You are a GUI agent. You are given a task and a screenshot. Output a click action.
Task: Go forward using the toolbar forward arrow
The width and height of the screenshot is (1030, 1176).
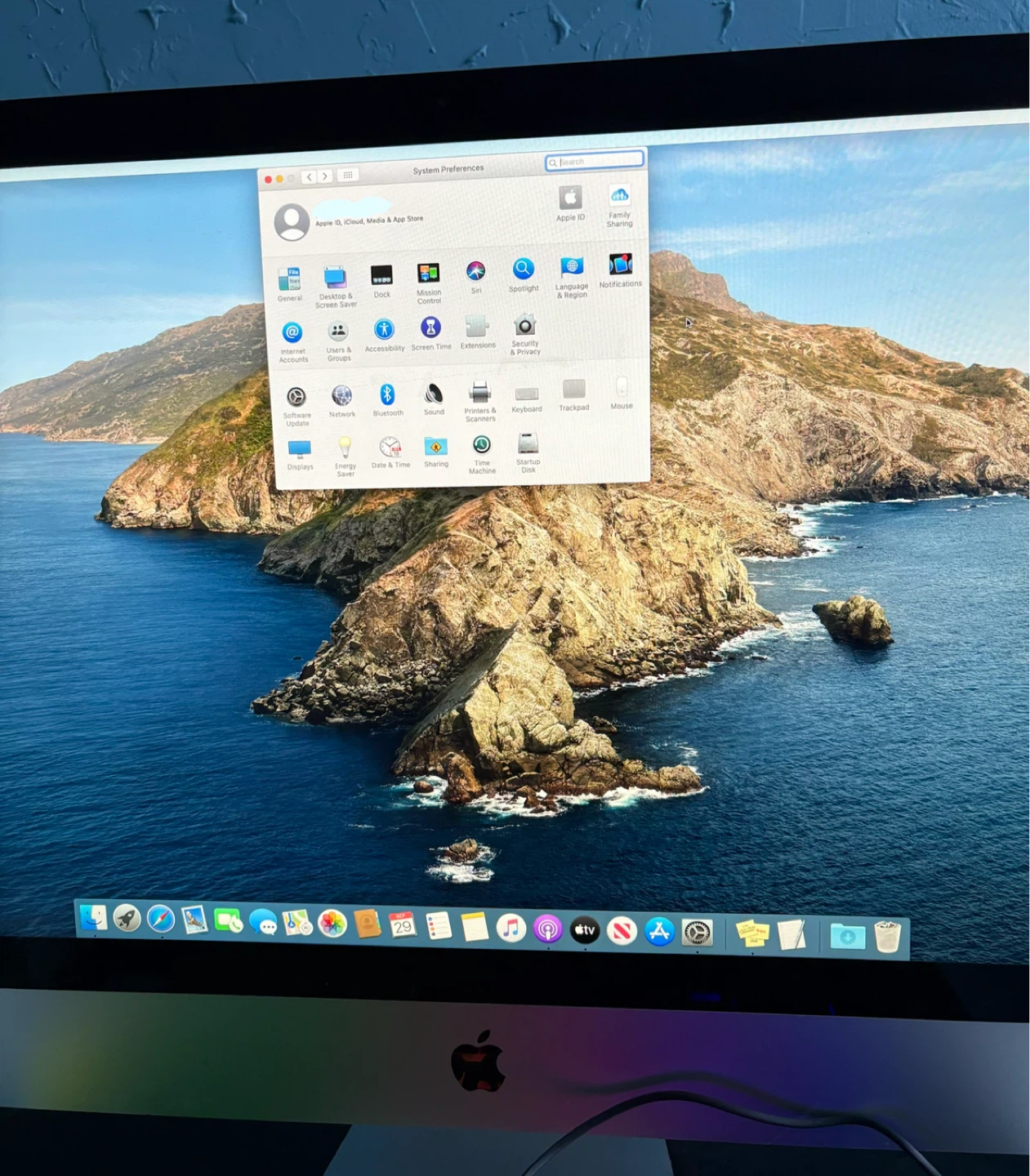click(325, 176)
